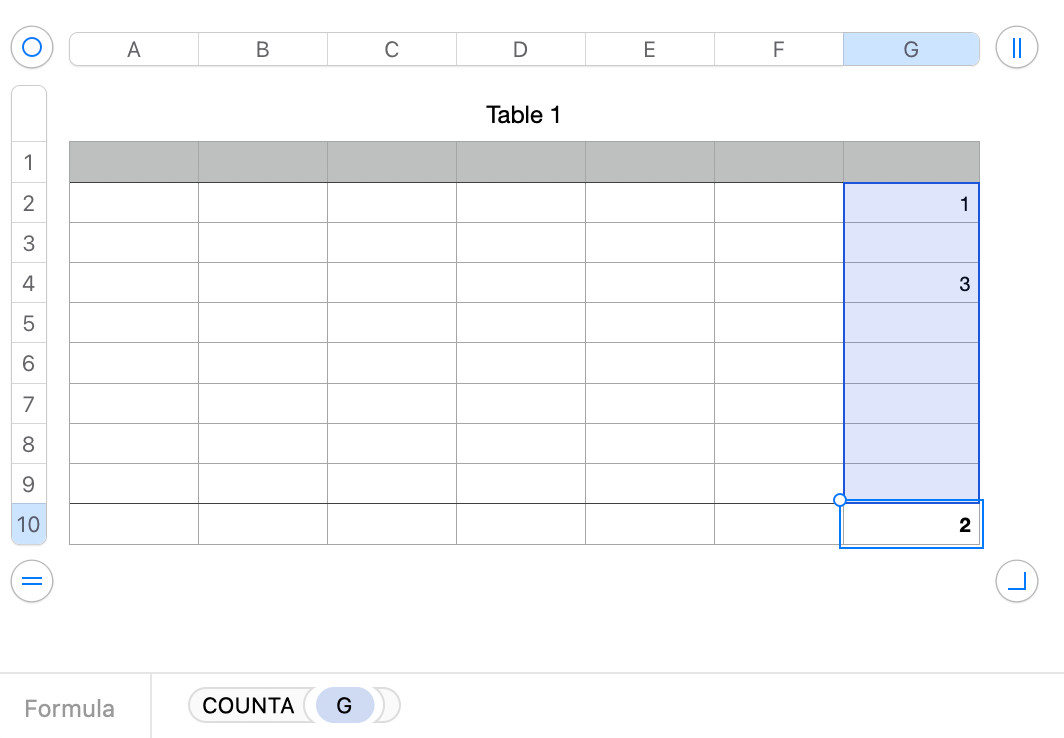Select the G range token in the formula
This screenshot has width=1064, height=738.
point(344,705)
